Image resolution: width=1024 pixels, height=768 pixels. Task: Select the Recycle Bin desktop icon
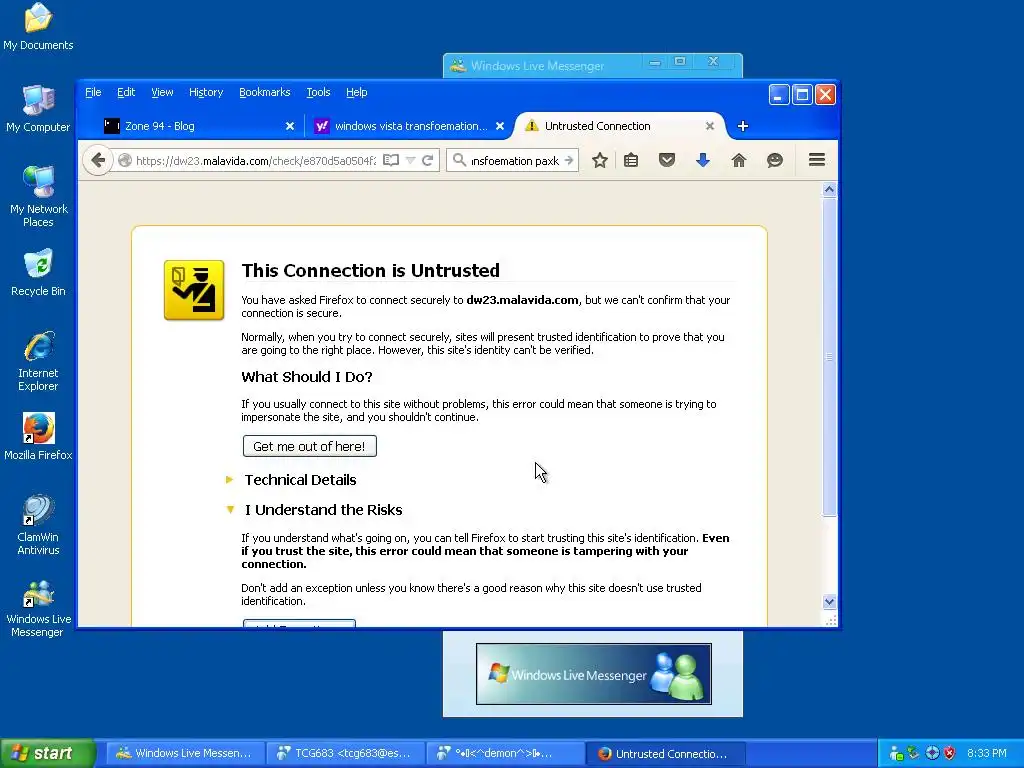[38, 273]
